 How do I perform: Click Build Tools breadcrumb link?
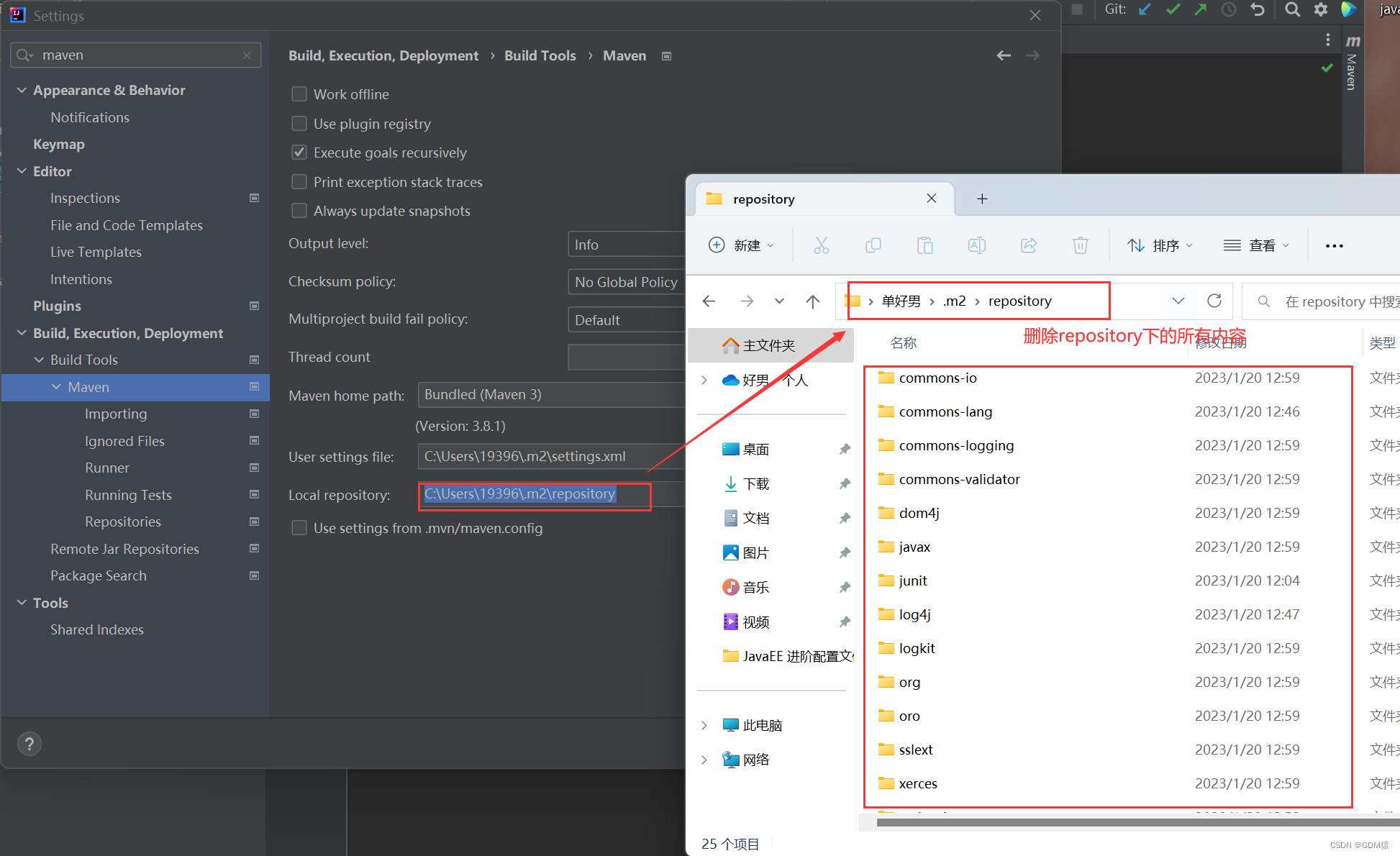(x=540, y=55)
